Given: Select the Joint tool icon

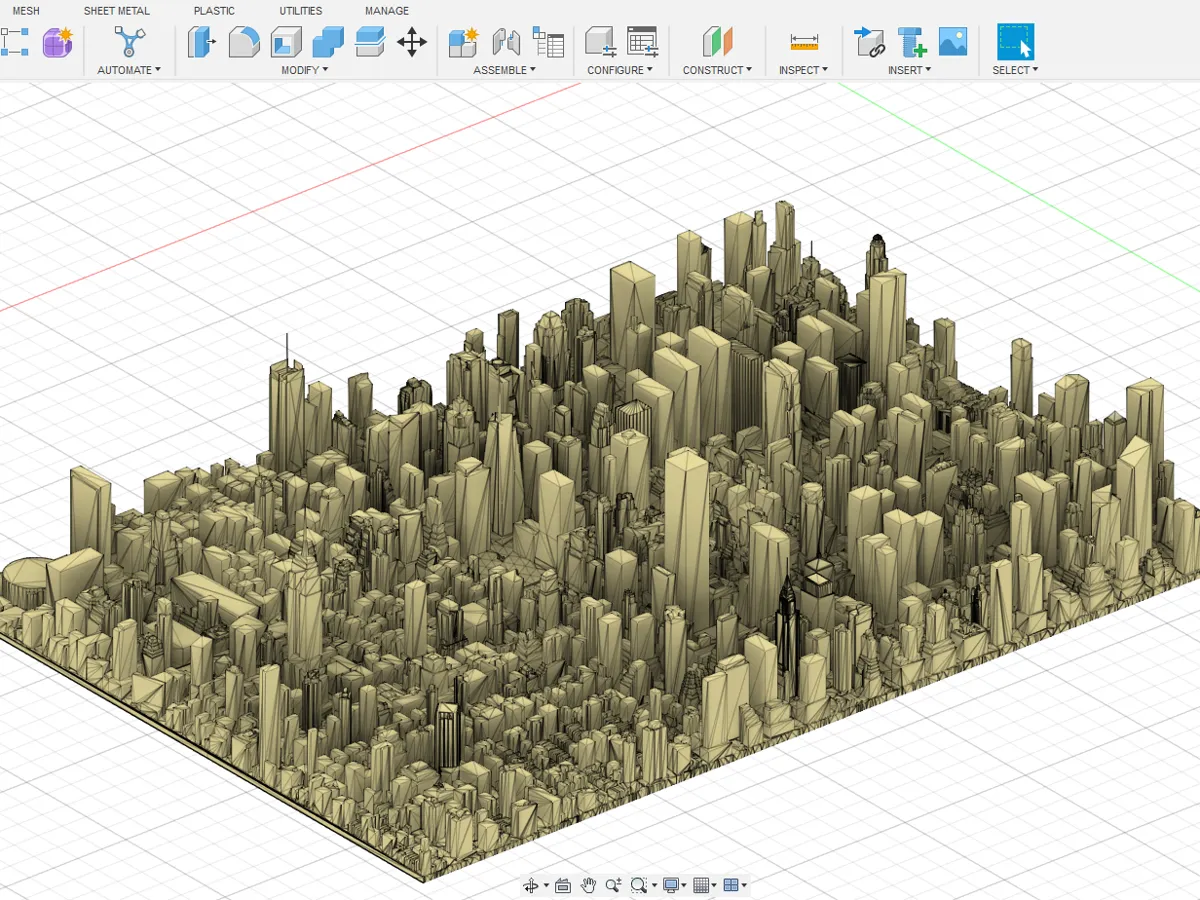Looking at the screenshot, I should (506, 42).
